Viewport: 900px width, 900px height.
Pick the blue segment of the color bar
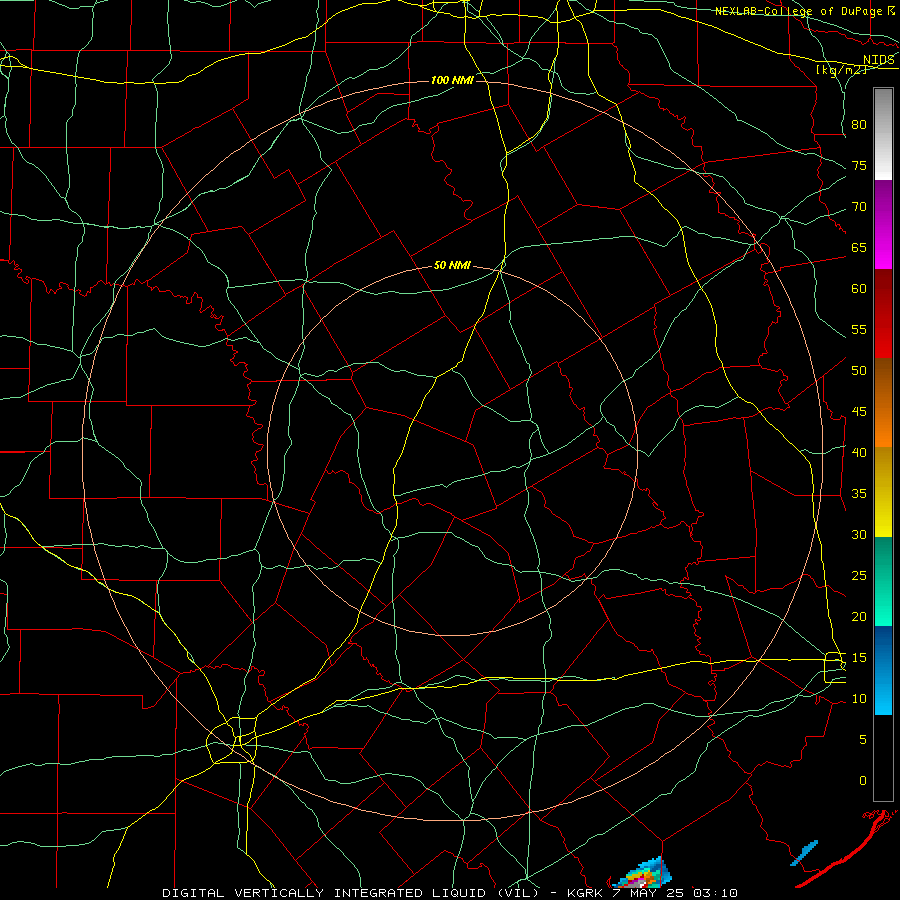[883, 670]
